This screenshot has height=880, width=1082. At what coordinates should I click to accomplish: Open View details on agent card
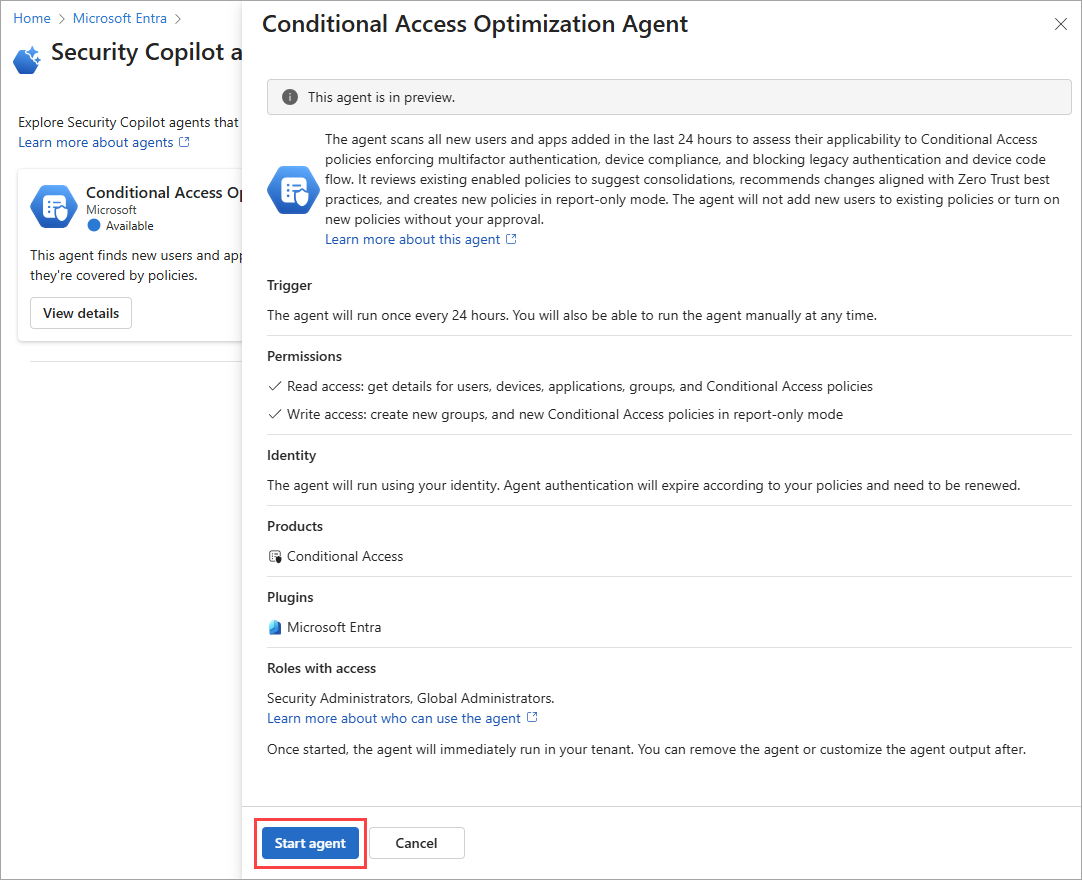point(81,313)
